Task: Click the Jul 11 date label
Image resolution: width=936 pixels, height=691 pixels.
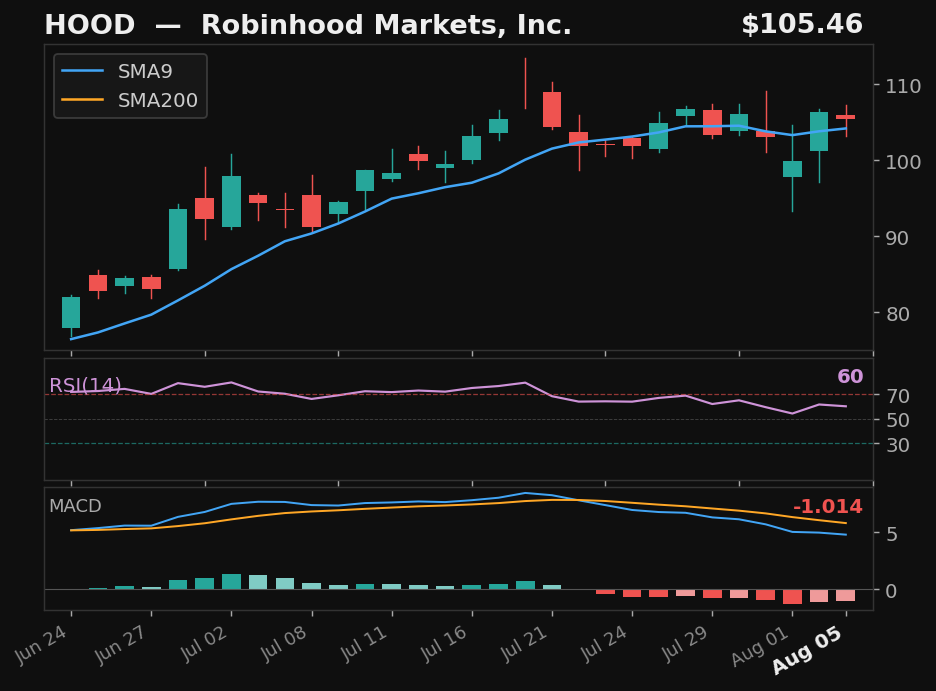Action: (364, 643)
